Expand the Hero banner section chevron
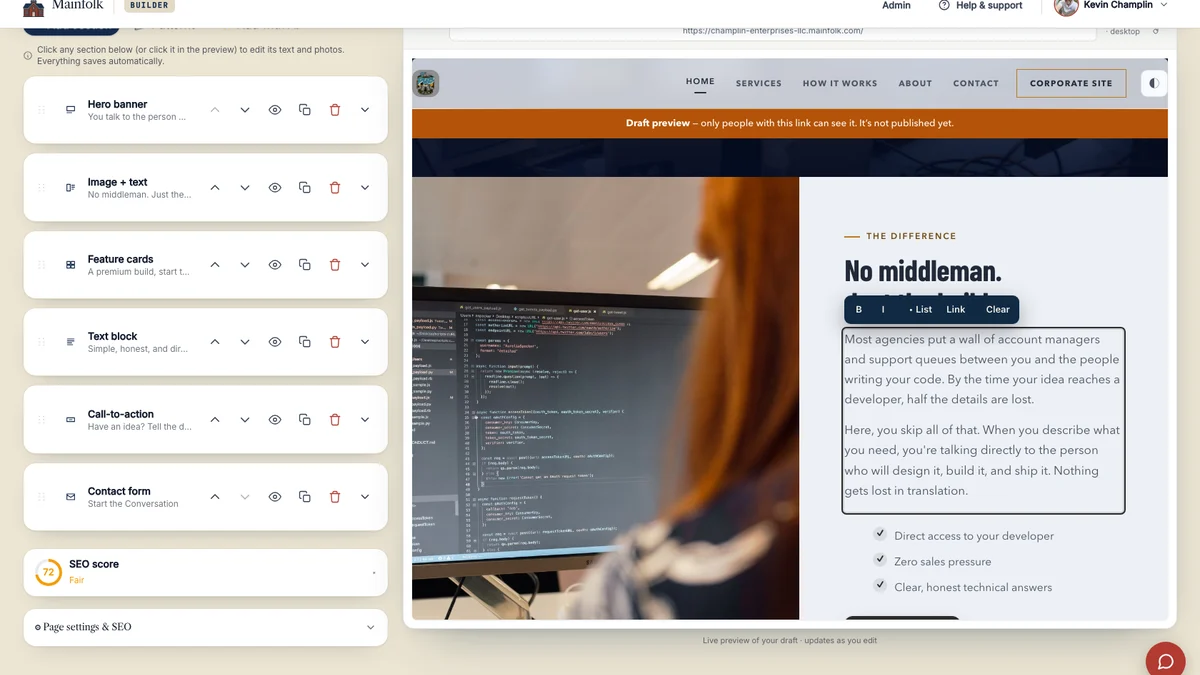1200x675 pixels. click(x=365, y=110)
